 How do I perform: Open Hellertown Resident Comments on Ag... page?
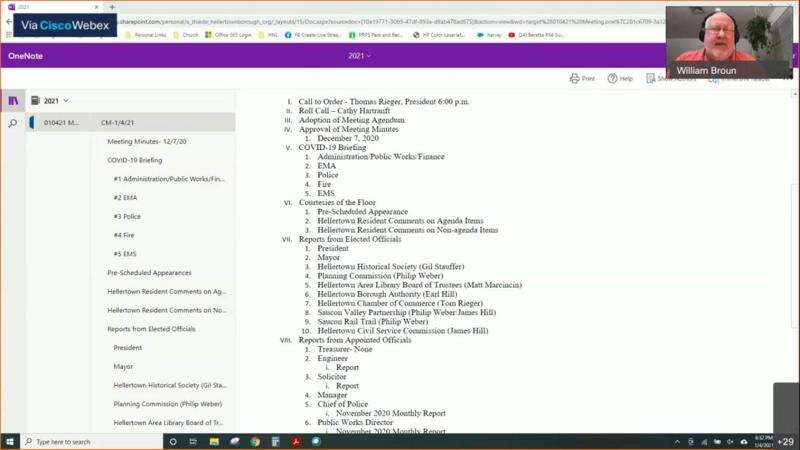[x=167, y=291]
